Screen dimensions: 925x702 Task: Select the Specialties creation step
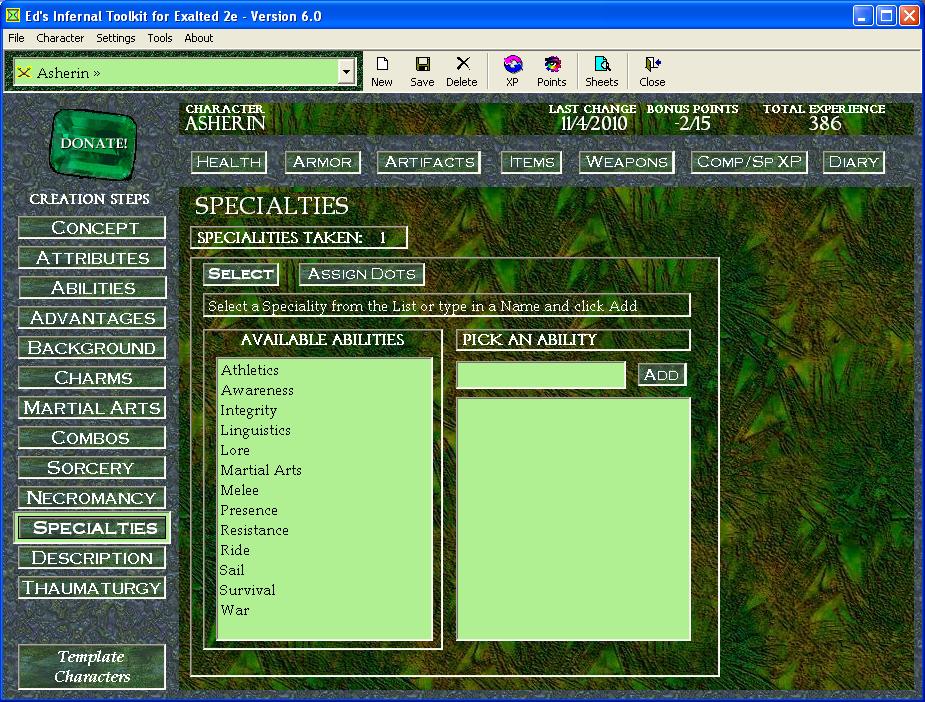[92, 528]
